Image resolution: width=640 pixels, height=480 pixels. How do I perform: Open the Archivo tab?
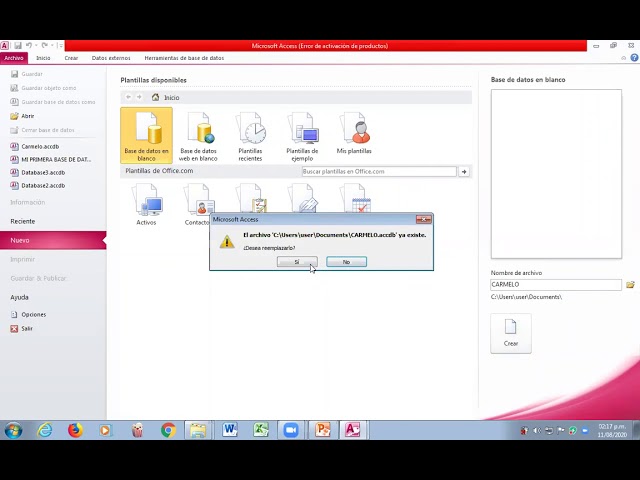coord(14,58)
